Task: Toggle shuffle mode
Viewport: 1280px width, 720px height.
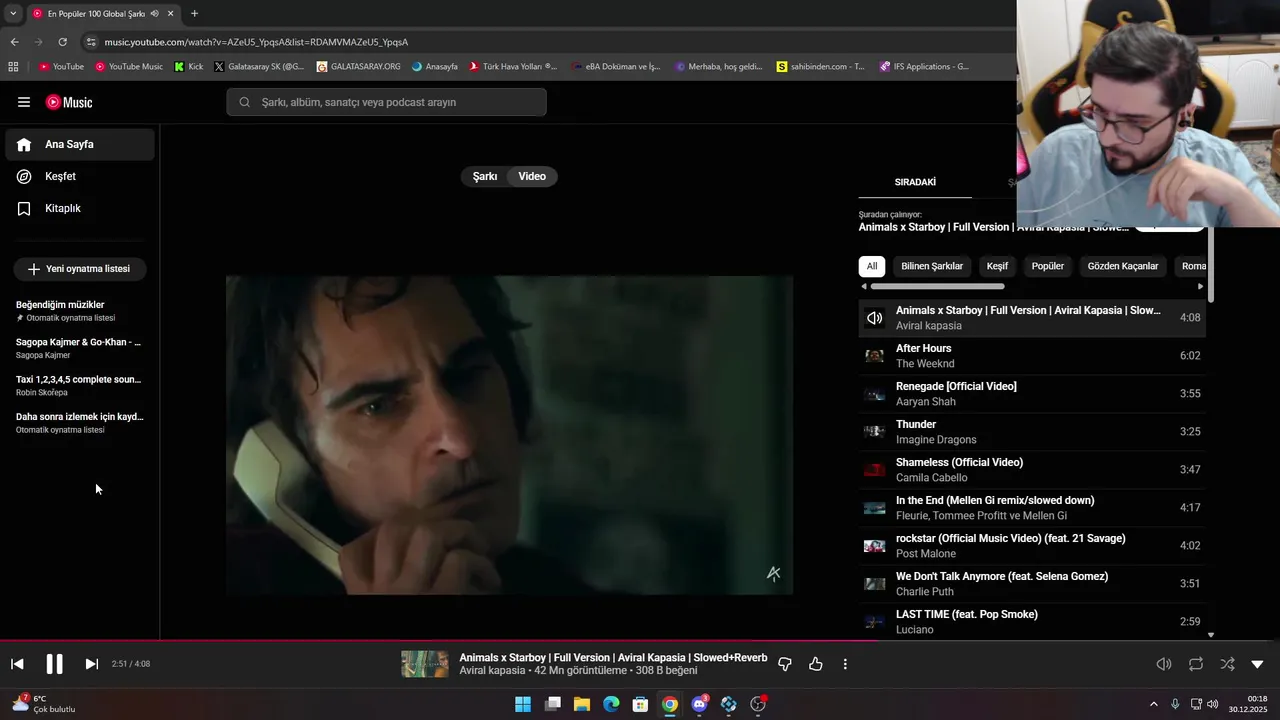Action: pyautogui.click(x=1227, y=664)
